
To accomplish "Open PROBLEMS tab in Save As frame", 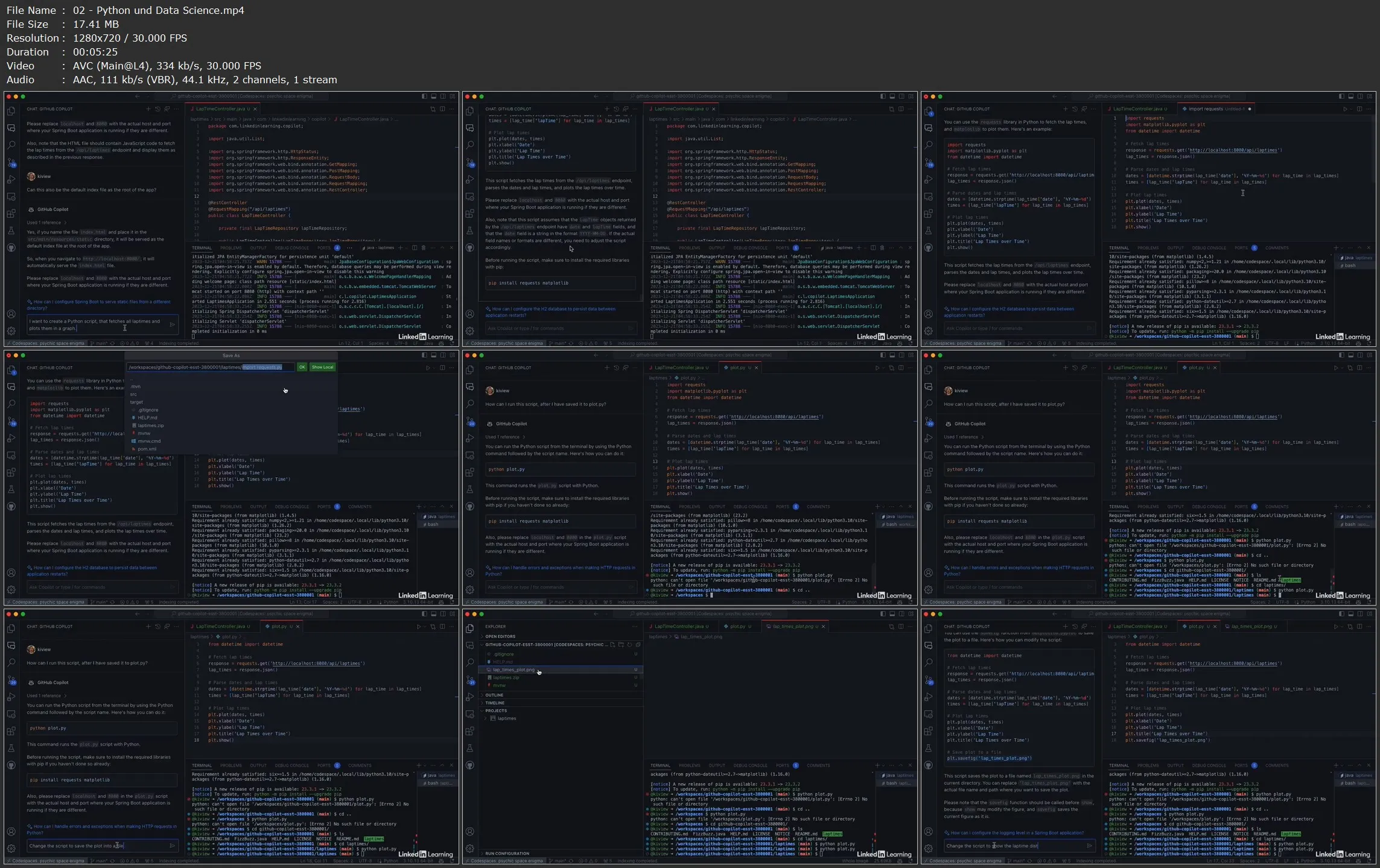I will pos(231,507).
